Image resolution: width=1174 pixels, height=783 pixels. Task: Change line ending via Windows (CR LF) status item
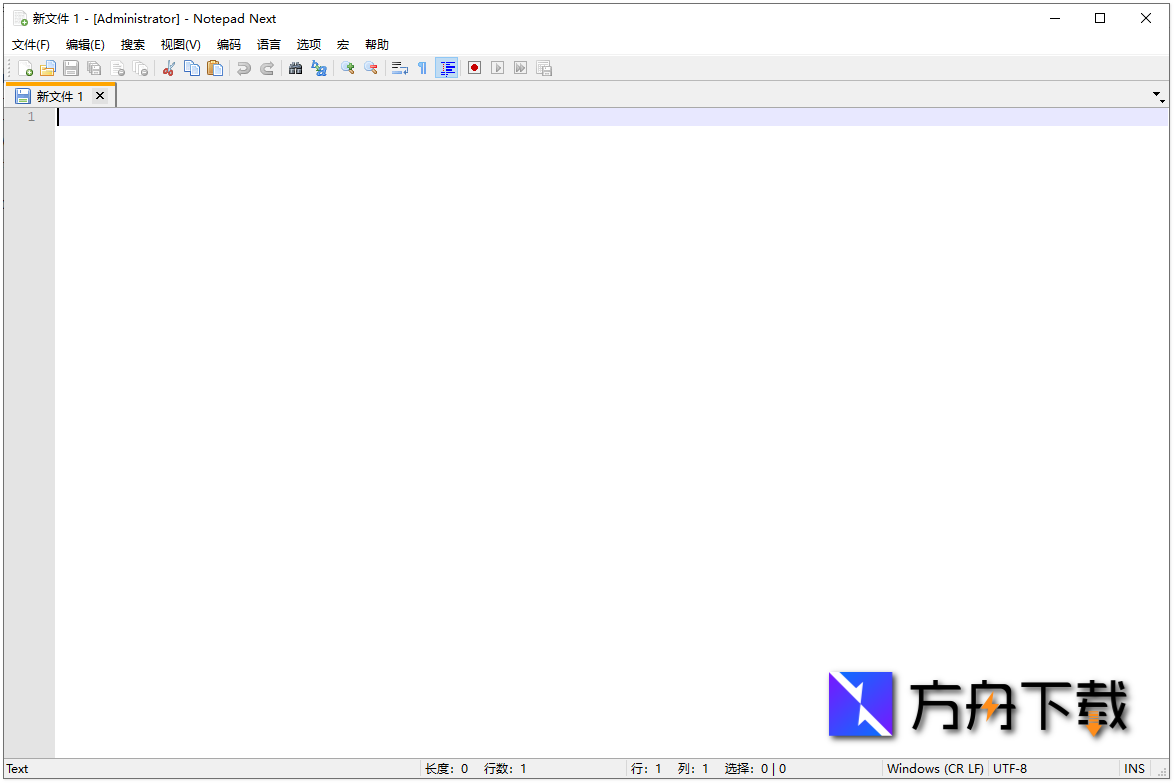[x=934, y=768]
